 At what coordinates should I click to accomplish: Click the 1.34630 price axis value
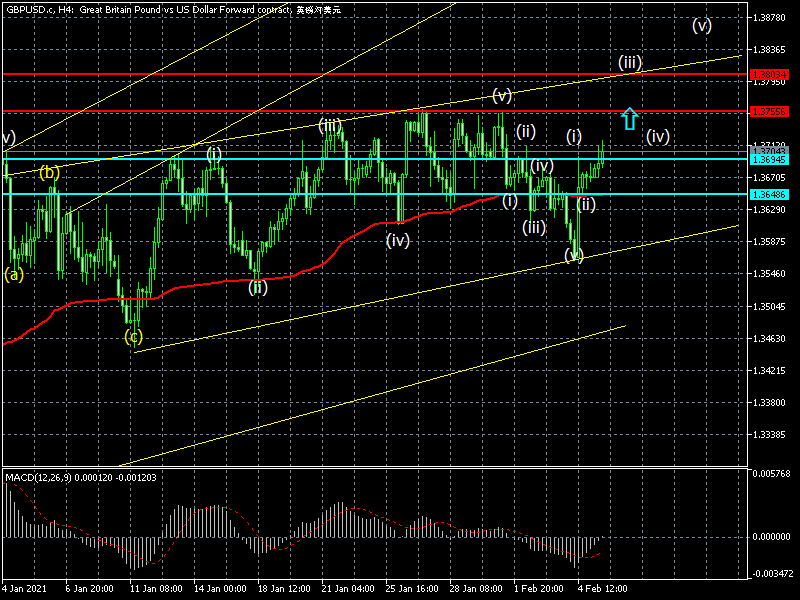tap(769, 339)
